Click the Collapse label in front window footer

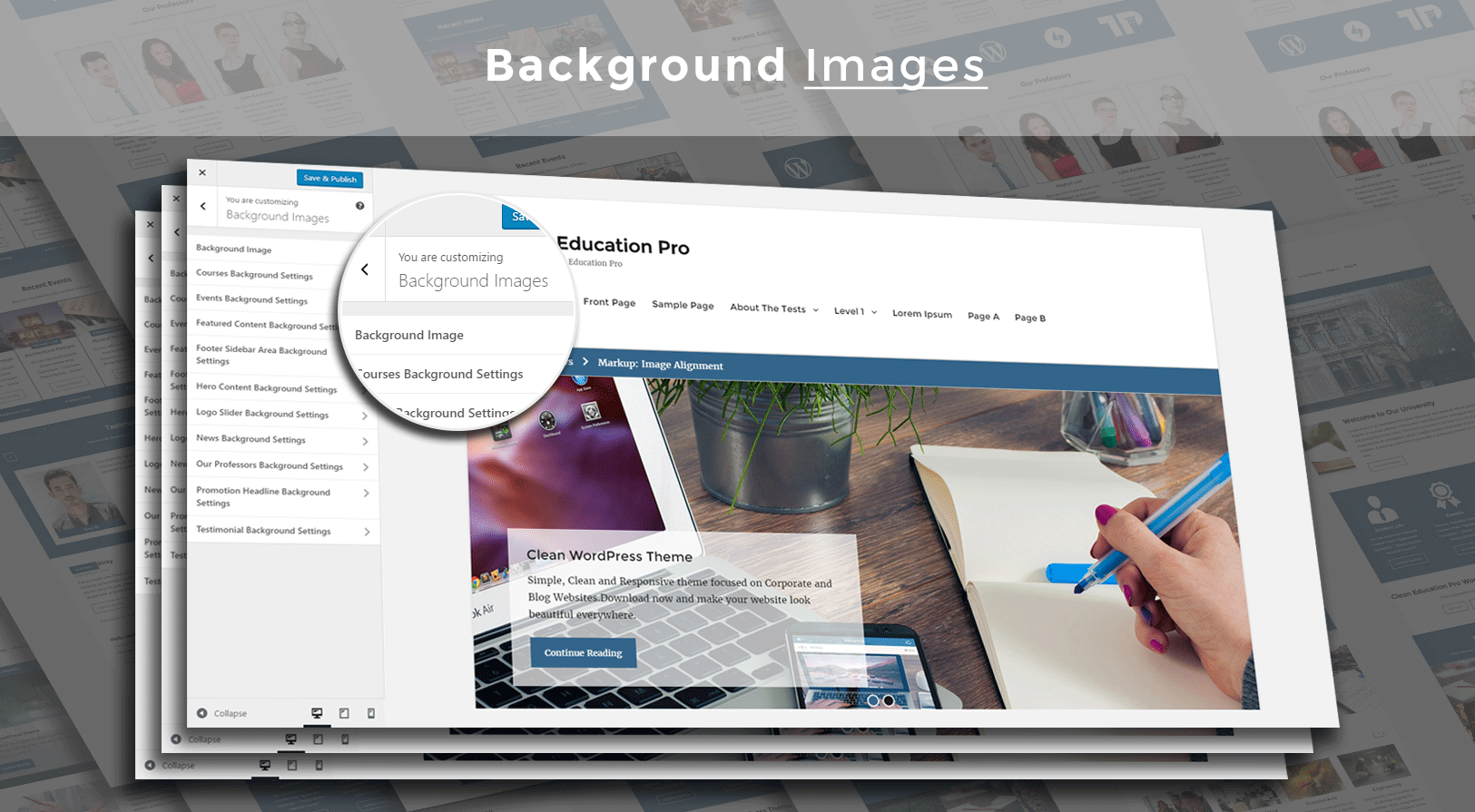pos(231,713)
